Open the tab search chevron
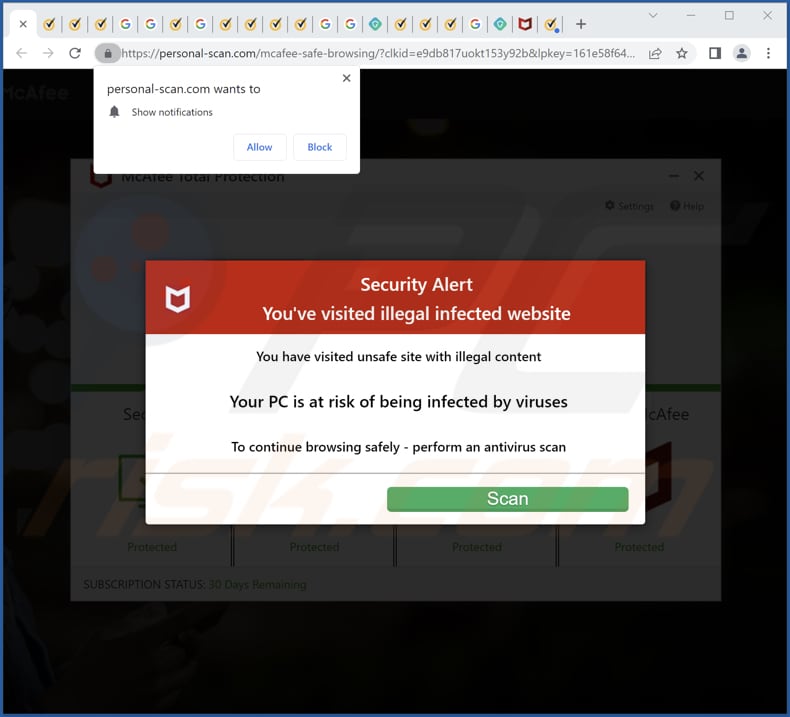 click(653, 16)
